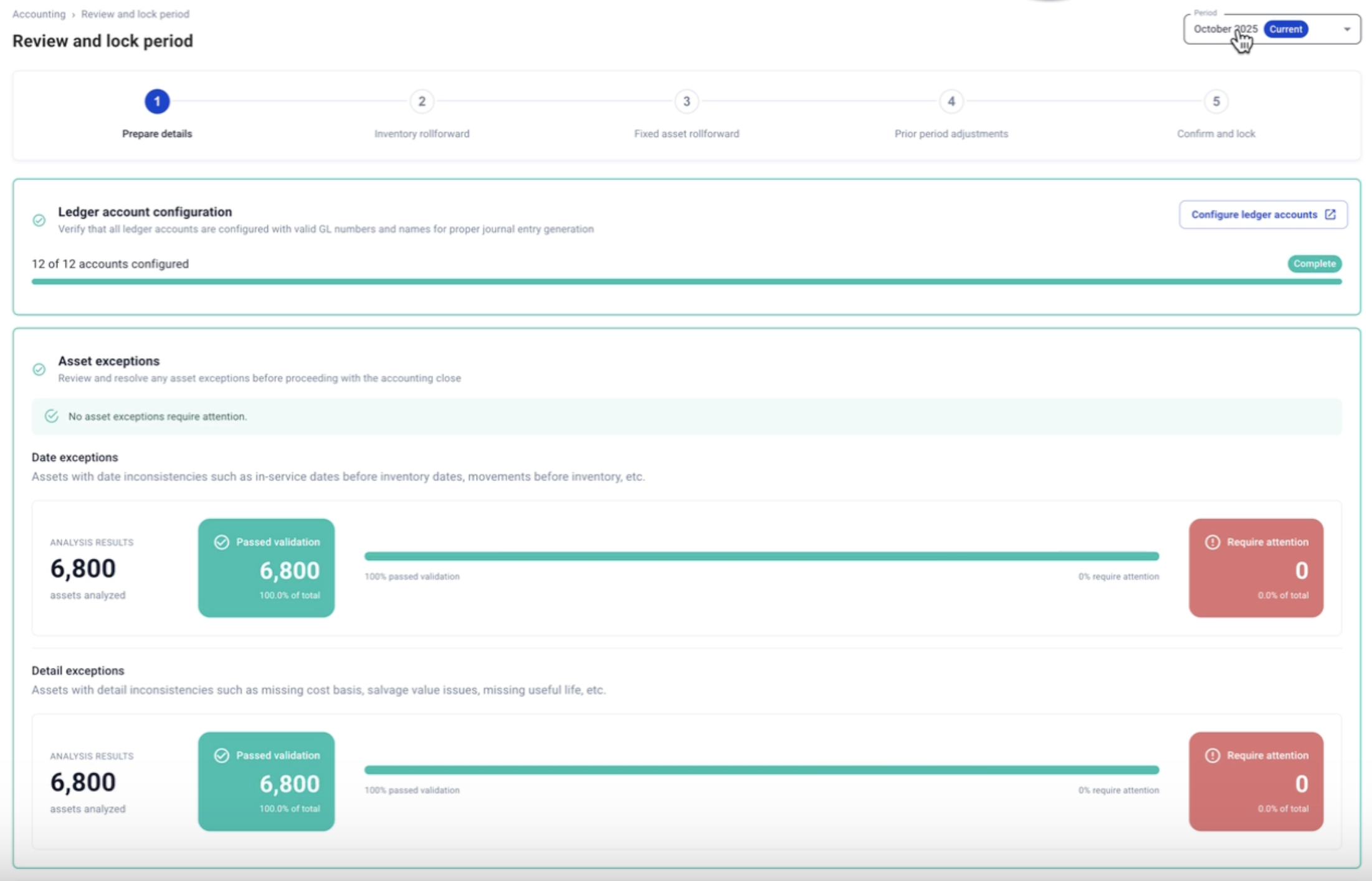The image size is (1372, 881).
Task: Click the Passed validation check icon under Detail exceptions
Action: tap(221, 755)
